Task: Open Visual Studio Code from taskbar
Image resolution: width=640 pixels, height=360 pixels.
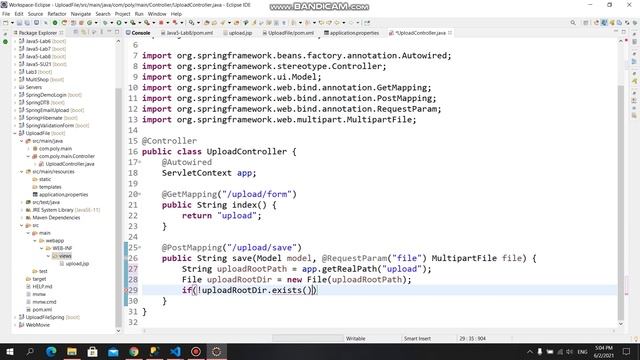Action: coord(175,351)
